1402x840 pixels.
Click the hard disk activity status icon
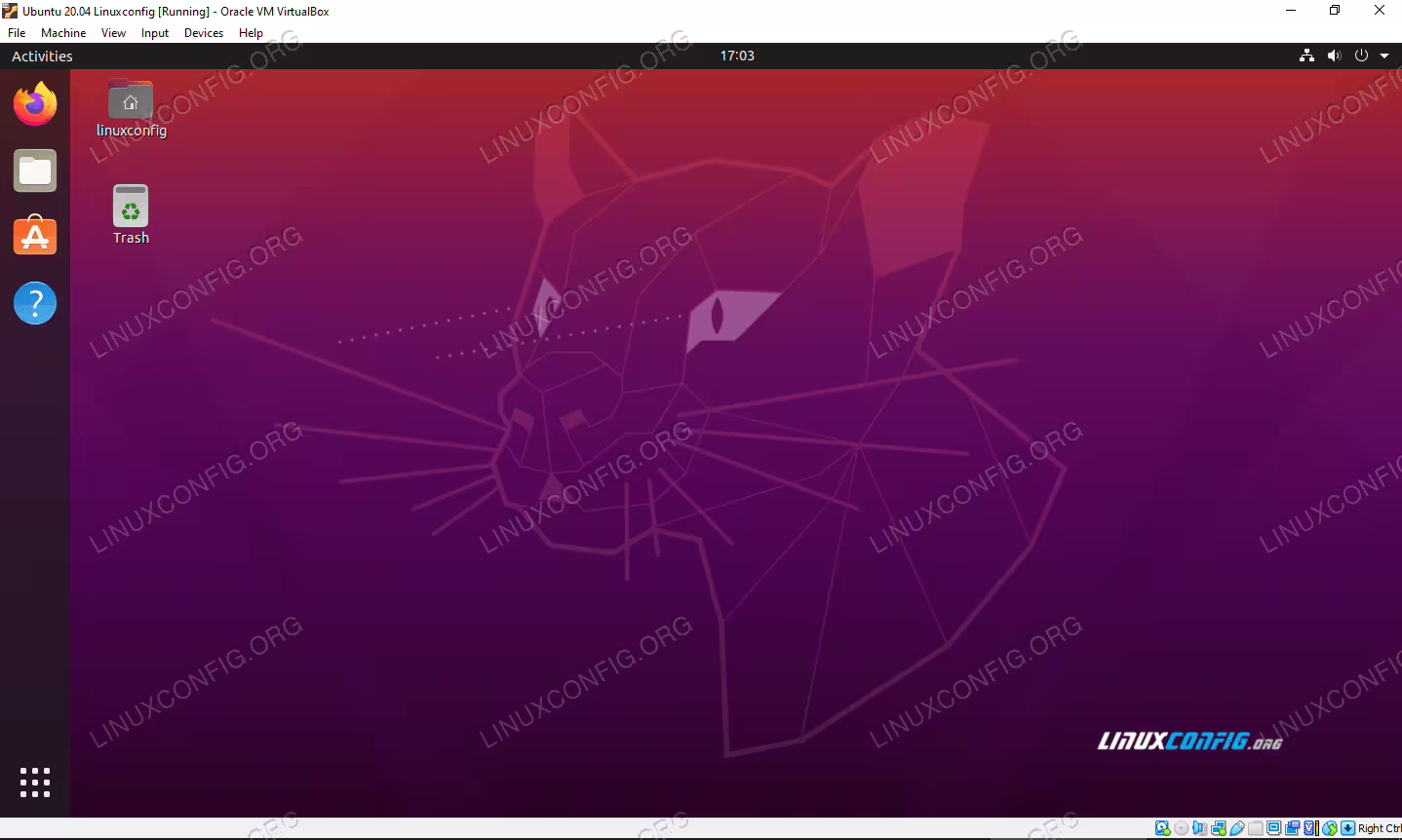click(x=1162, y=828)
